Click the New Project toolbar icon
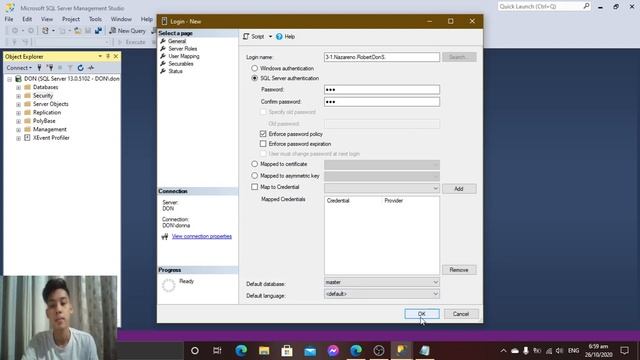Screen dimensions: 640x360 coord(45,31)
